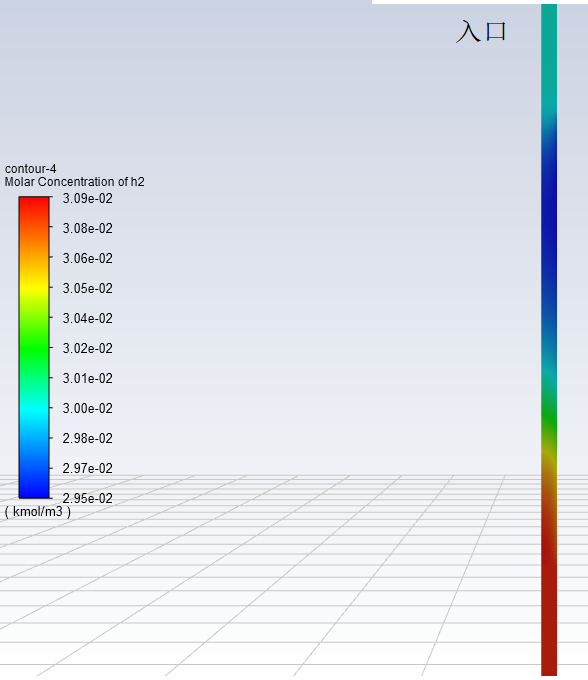Click the ( kmol/m3 ) unit label
This screenshot has width=588, height=680.
click(x=38, y=512)
